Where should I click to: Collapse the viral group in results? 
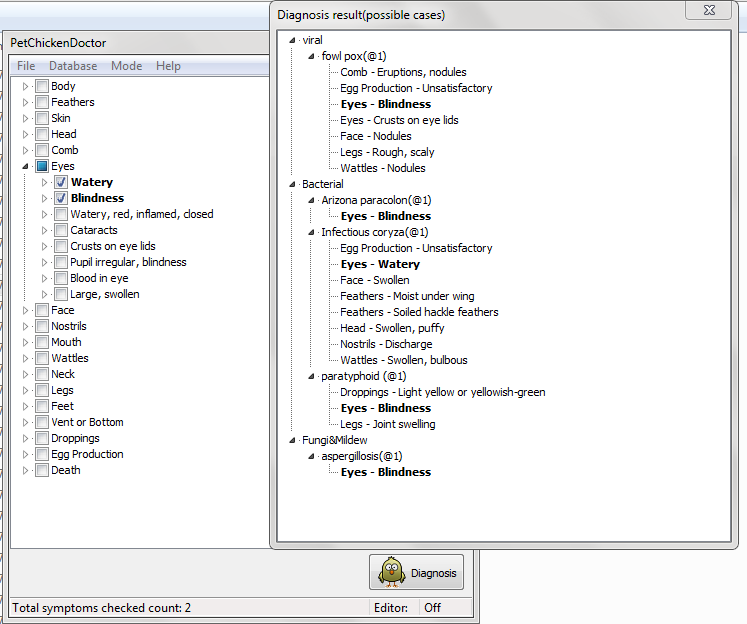coord(292,40)
